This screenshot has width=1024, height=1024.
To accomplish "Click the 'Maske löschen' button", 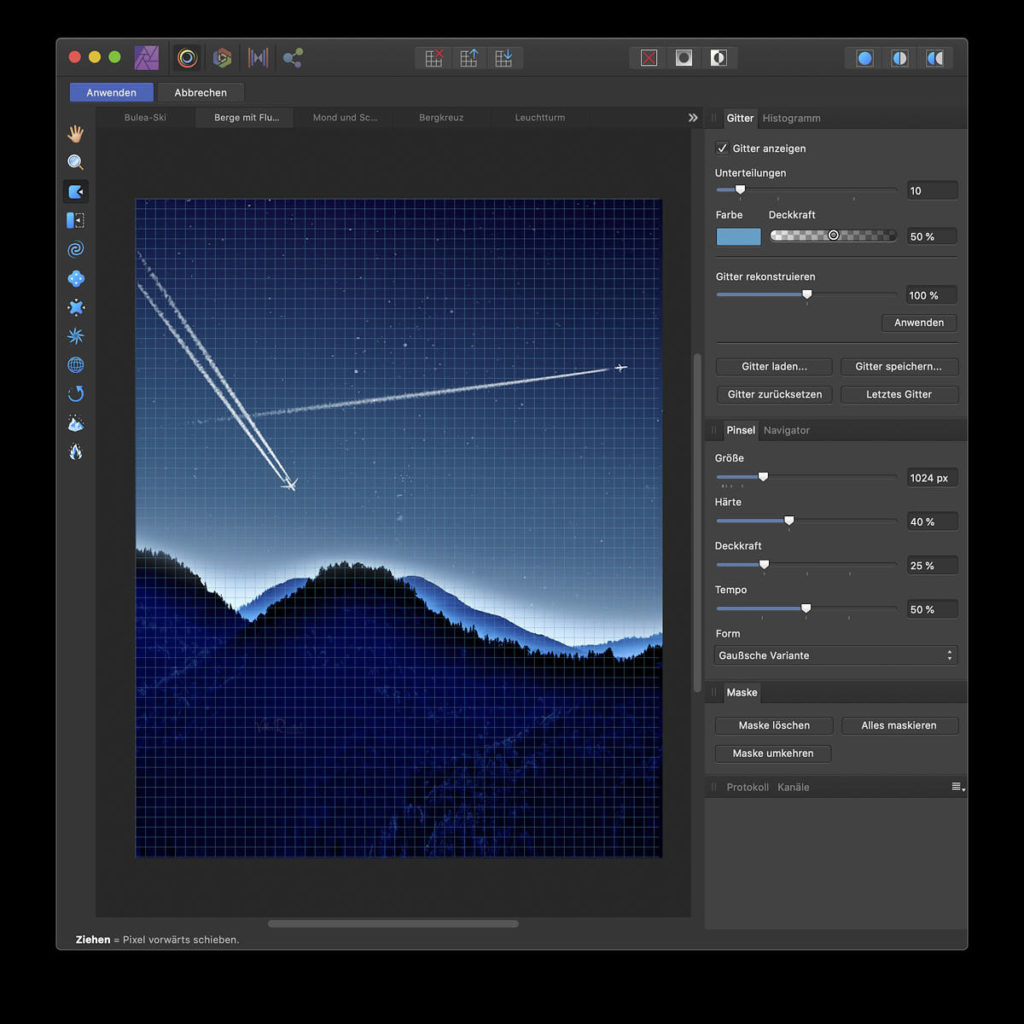I will click(x=774, y=726).
